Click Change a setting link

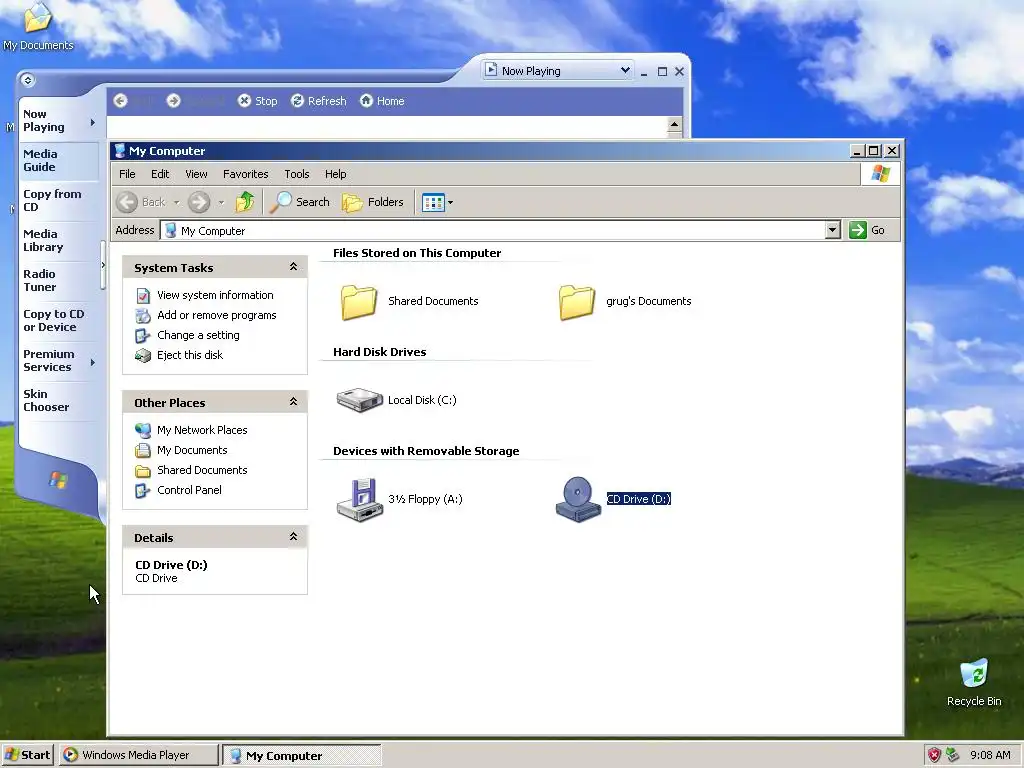point(199,335)
